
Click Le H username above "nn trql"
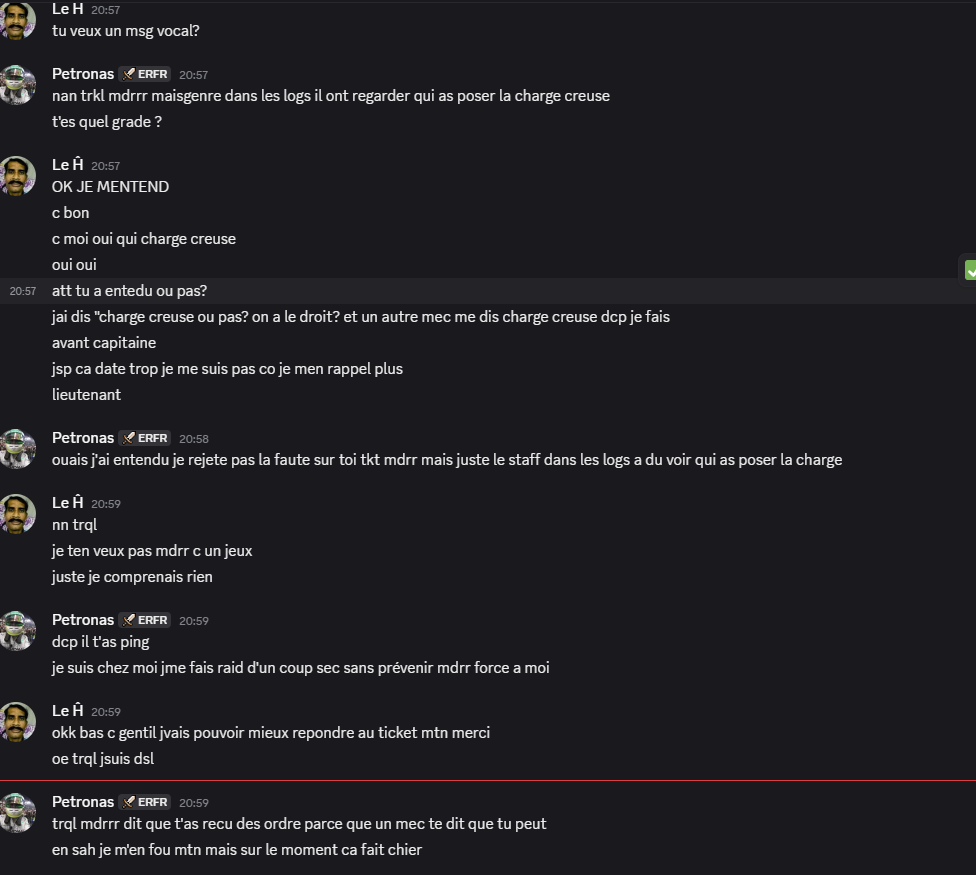pyautogui.click(x=67, y=503)
